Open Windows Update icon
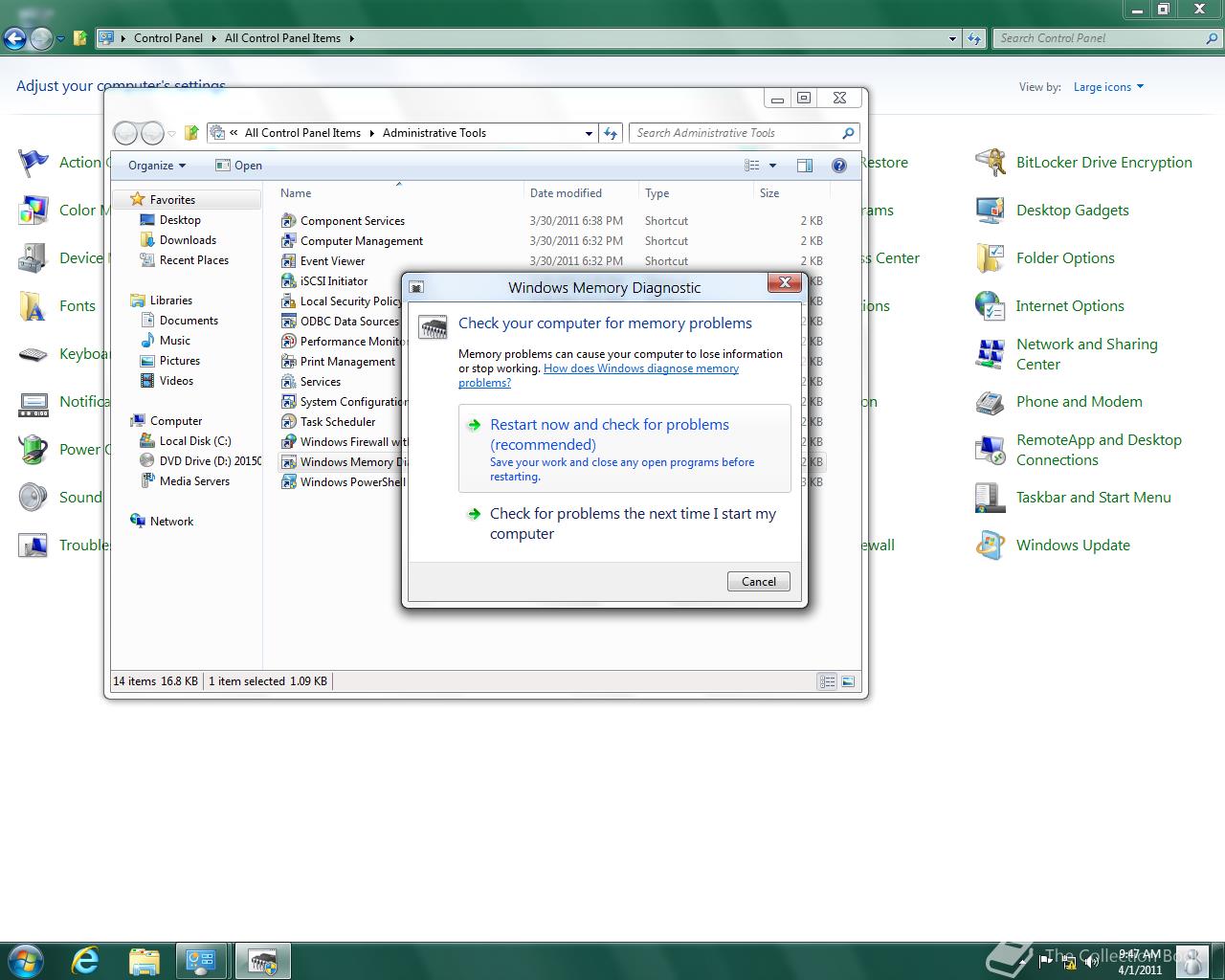 pyautogui.click(x=990, y=546)
